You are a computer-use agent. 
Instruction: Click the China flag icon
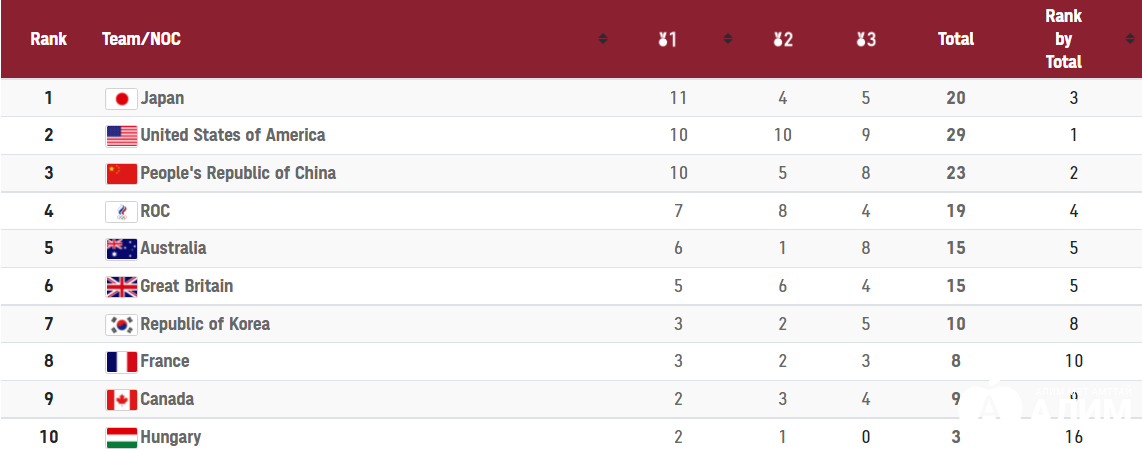tap(122, 174)
